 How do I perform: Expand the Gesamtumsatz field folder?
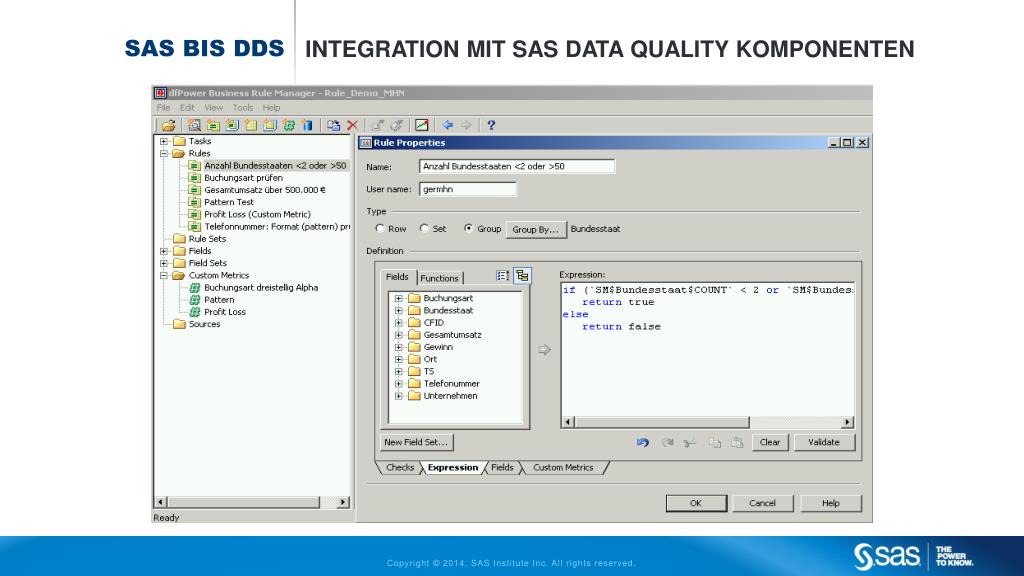click(x=398, y=335)
